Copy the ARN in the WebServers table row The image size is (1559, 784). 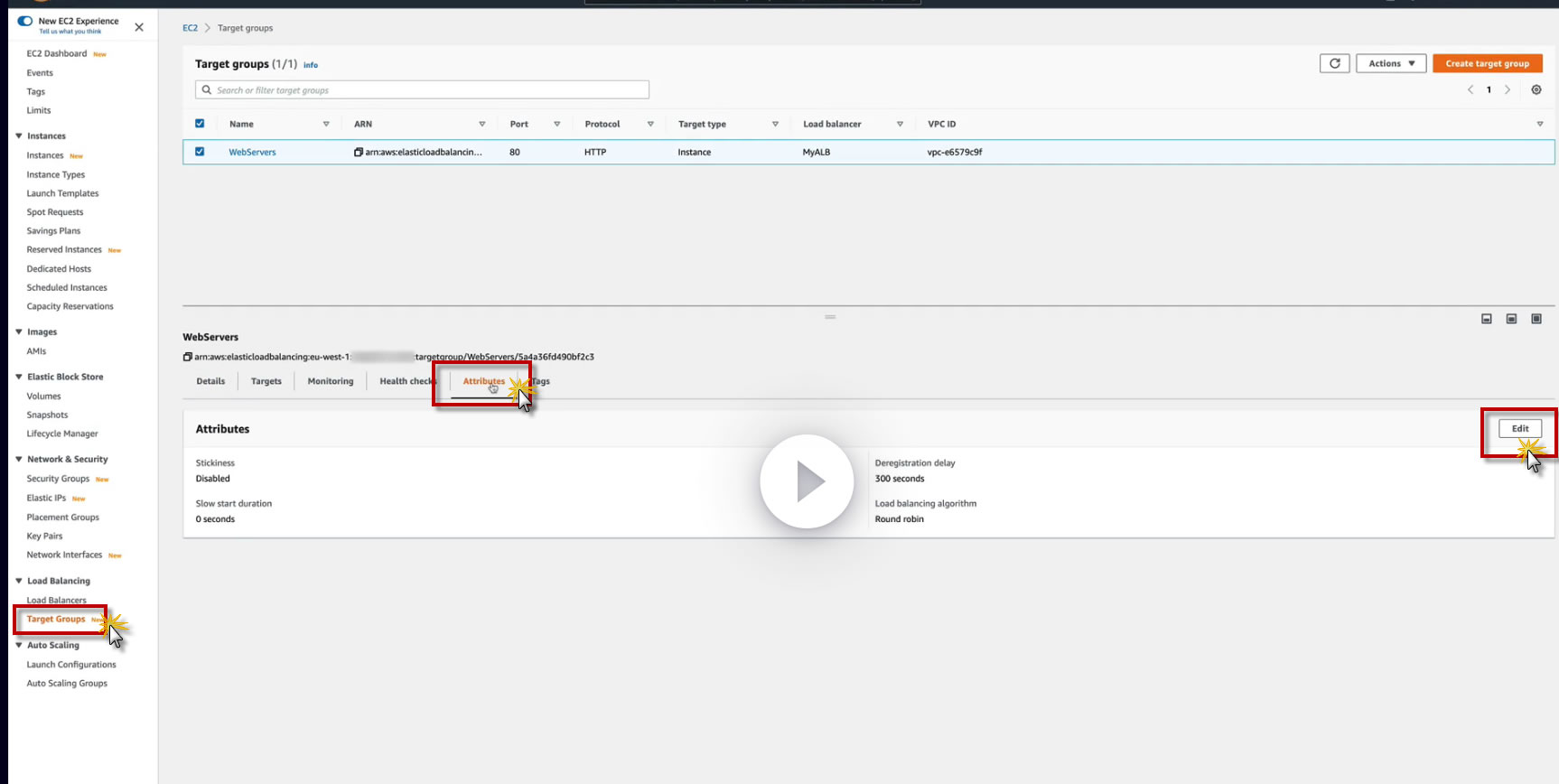pyautogui.click(x=359, y=152)
